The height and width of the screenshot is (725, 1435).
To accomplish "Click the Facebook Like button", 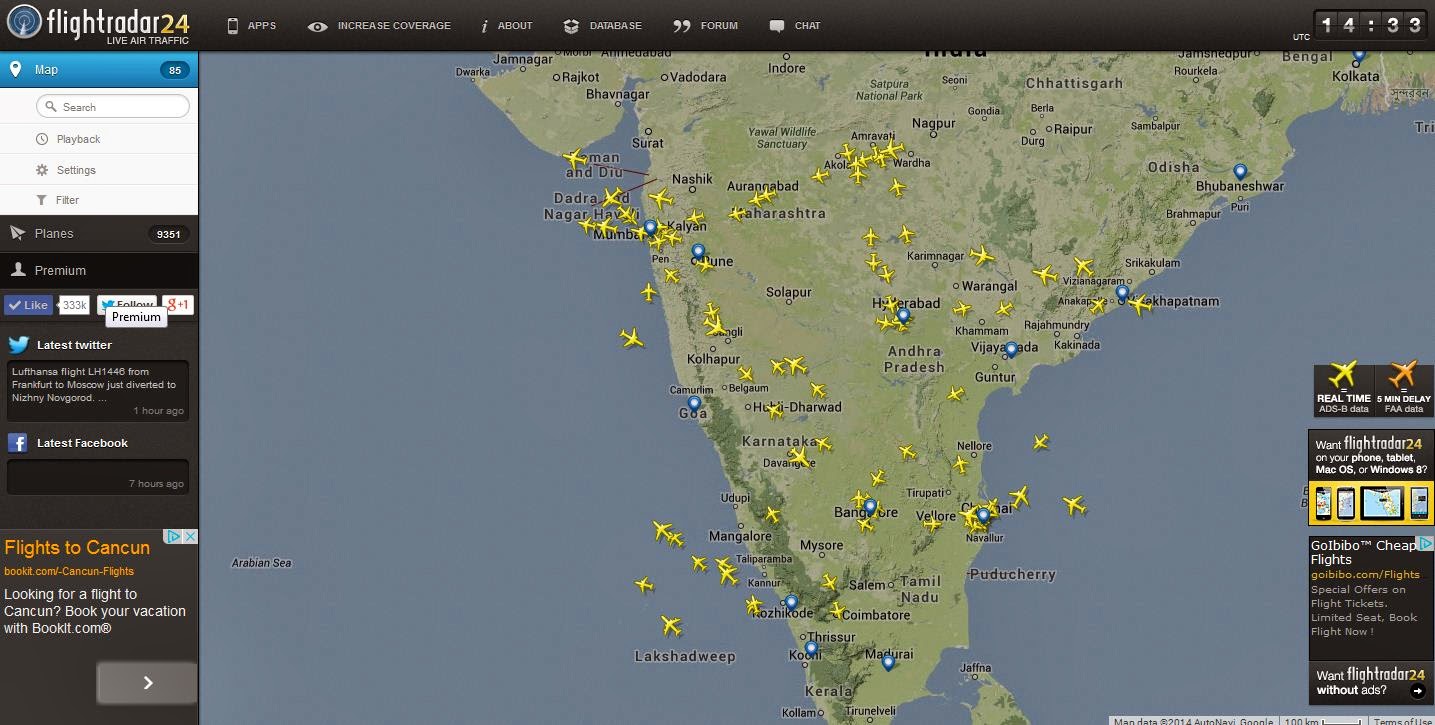I will pyautogui.click(x=29, y=305).
